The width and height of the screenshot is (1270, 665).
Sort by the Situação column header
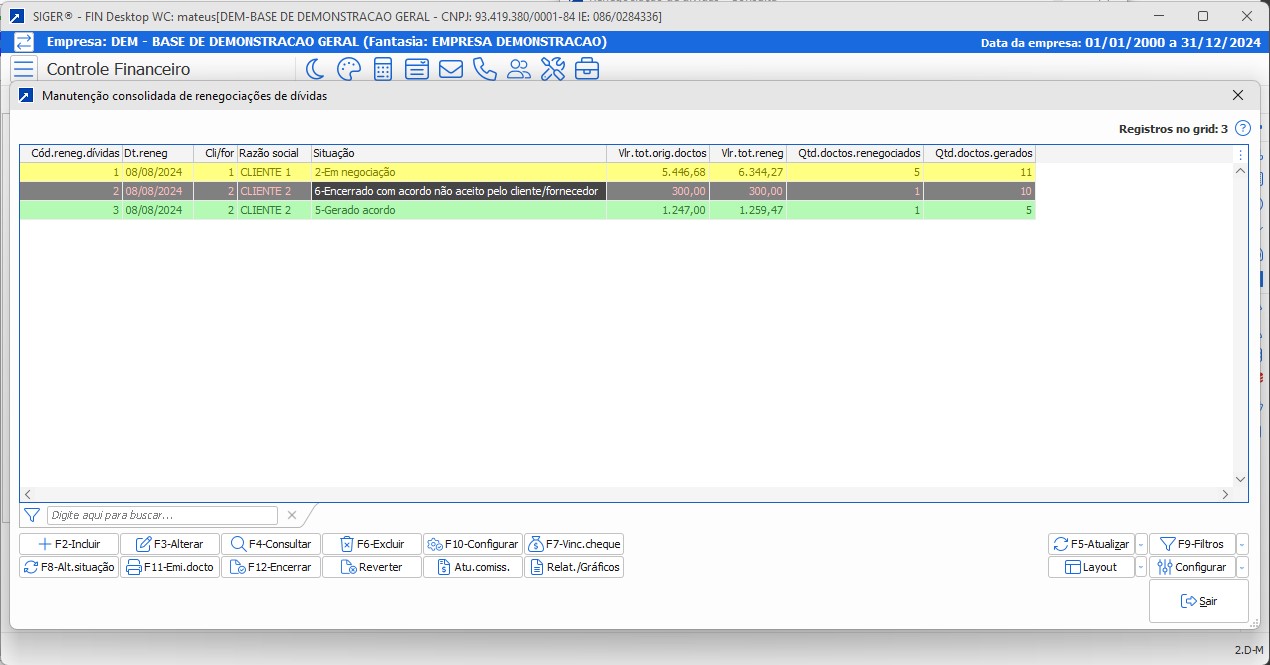pos(458,154)
